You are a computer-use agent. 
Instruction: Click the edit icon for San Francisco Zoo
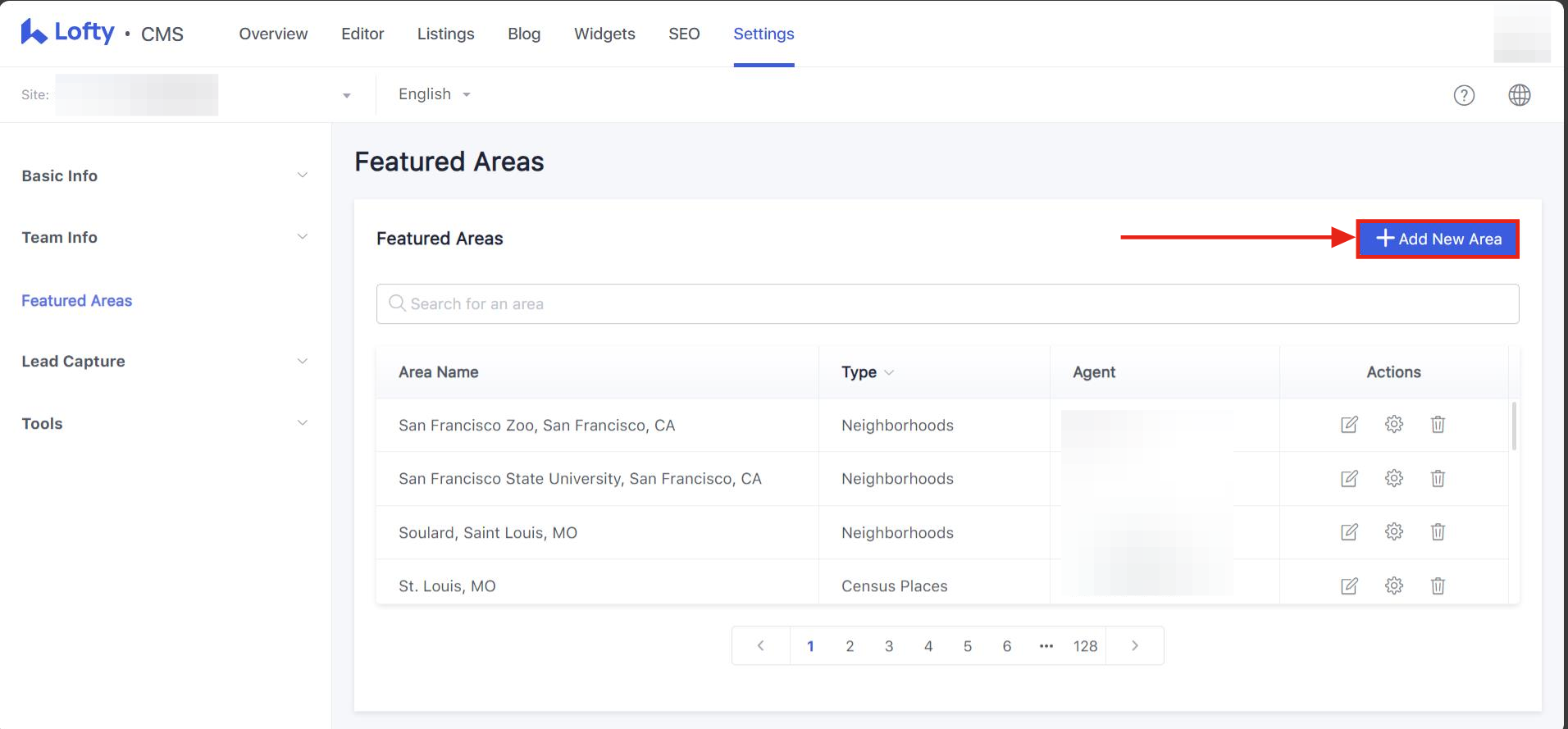(1349, 425)
